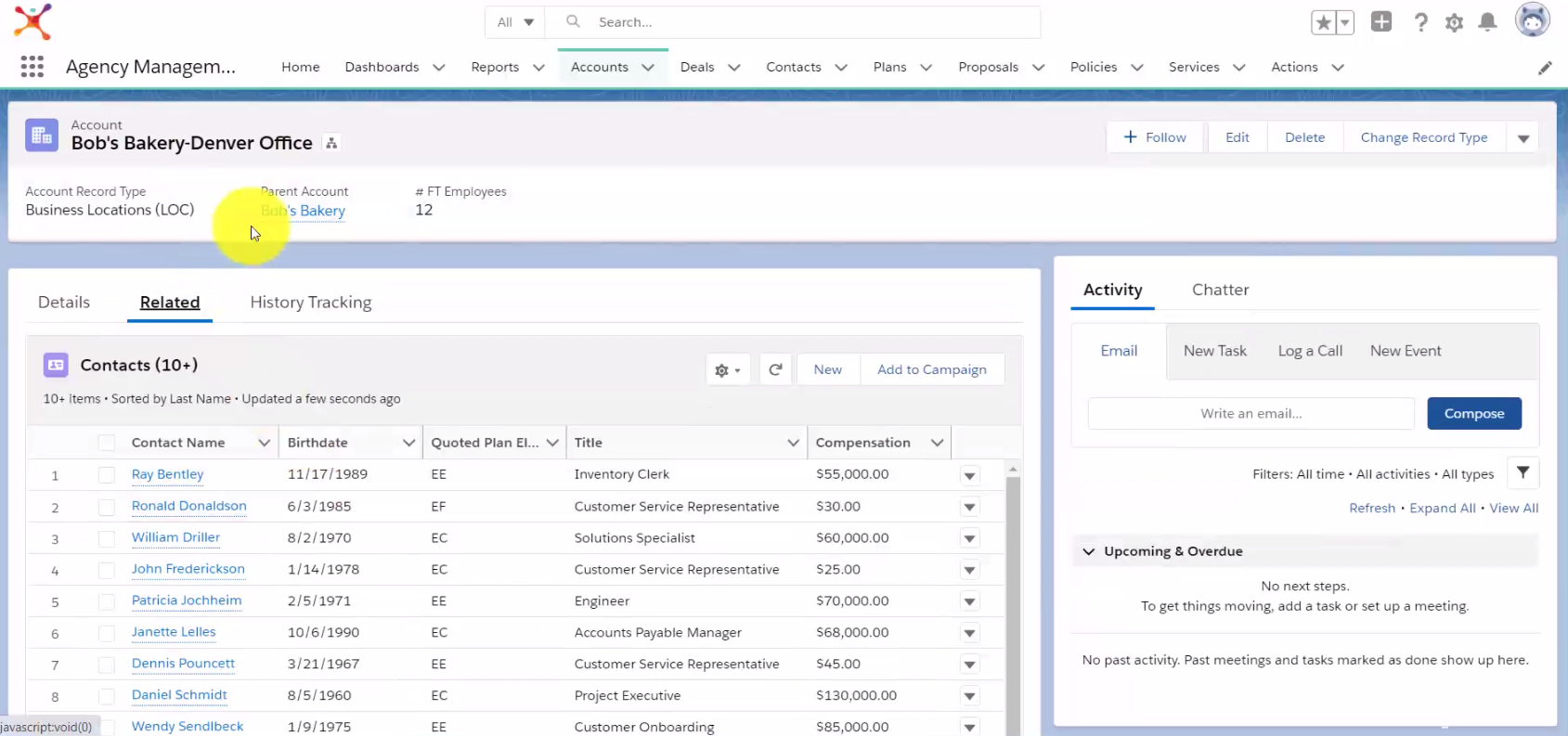
Task: Click the Compose email button
Action: [x=1474, y=414]
